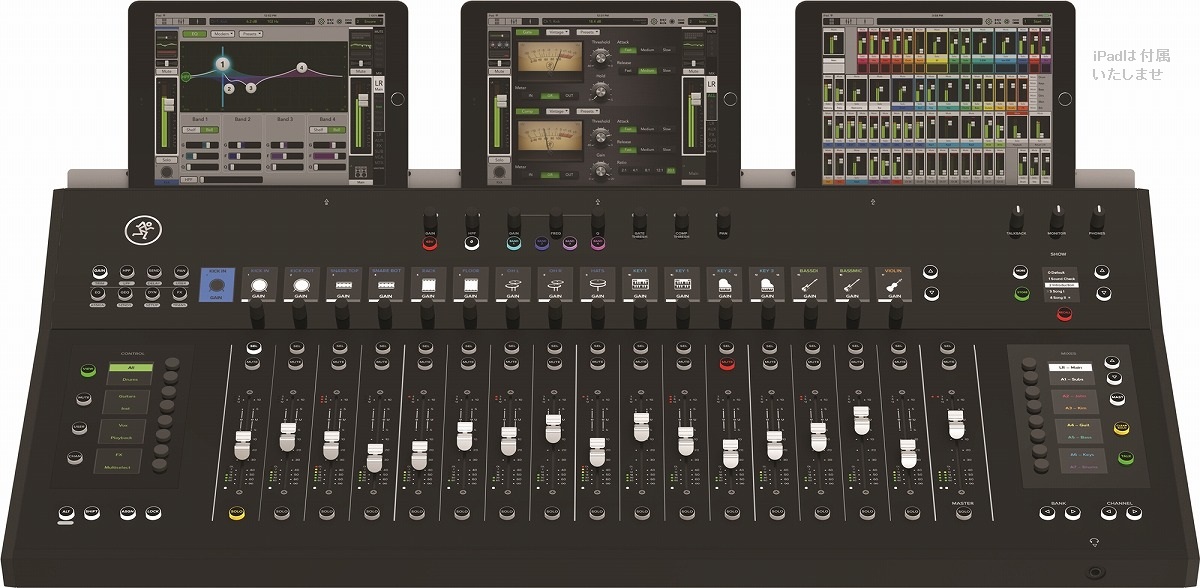Screen dimensions: 1200x588
Task: Click the down arrow beside the VIOLIN tile
Action: click(x=931, y=293)
